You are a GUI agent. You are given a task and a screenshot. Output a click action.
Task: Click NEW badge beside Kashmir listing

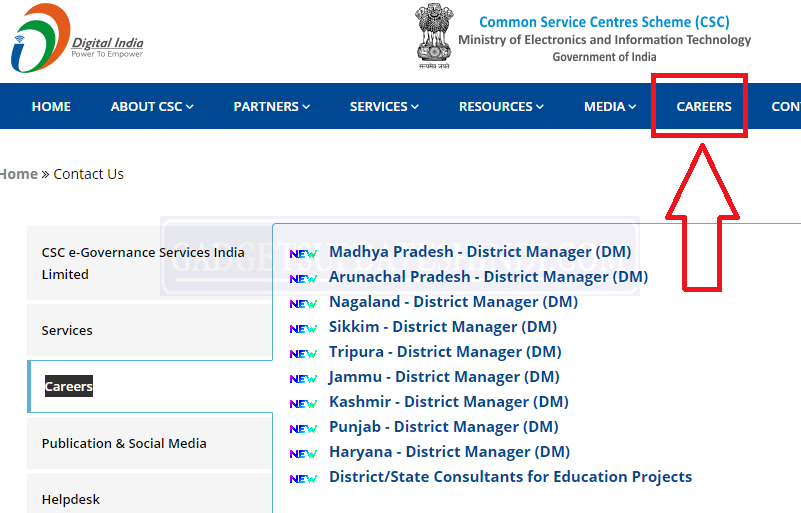point(303,404)
